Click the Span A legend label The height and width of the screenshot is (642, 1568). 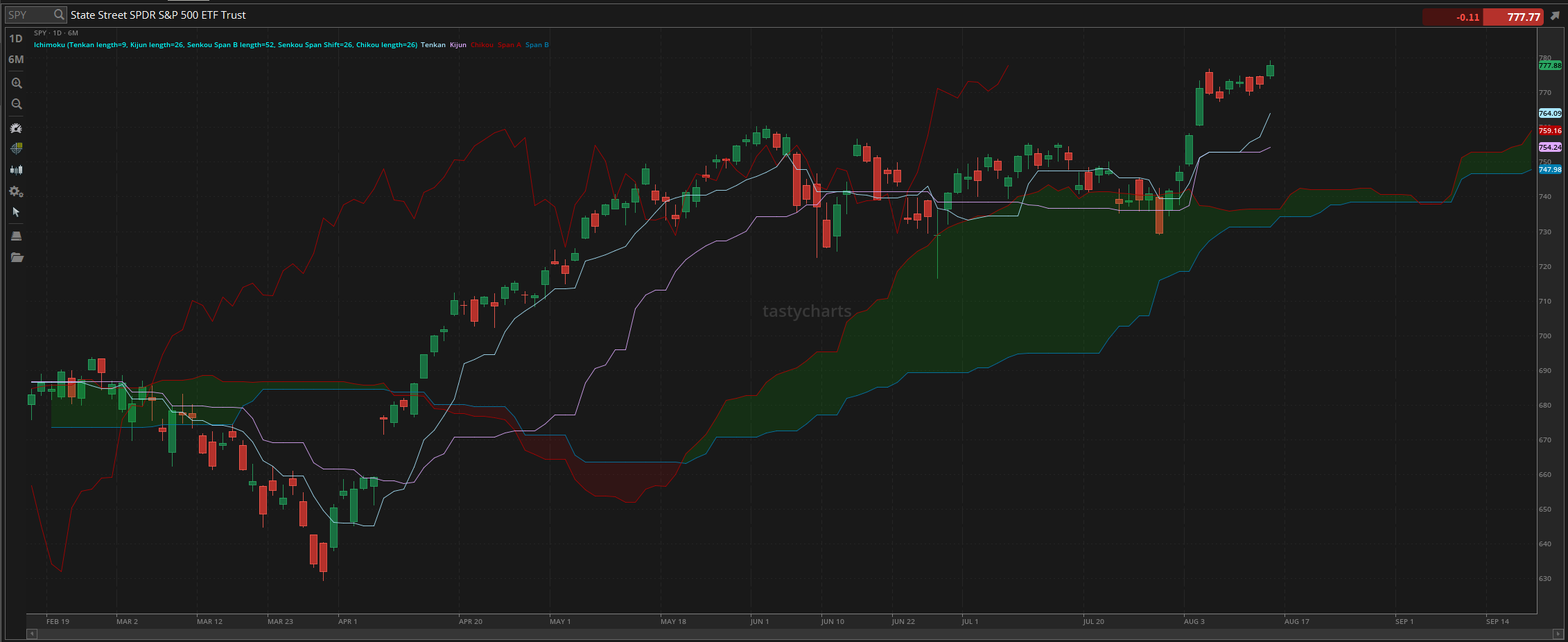point(509,45)
